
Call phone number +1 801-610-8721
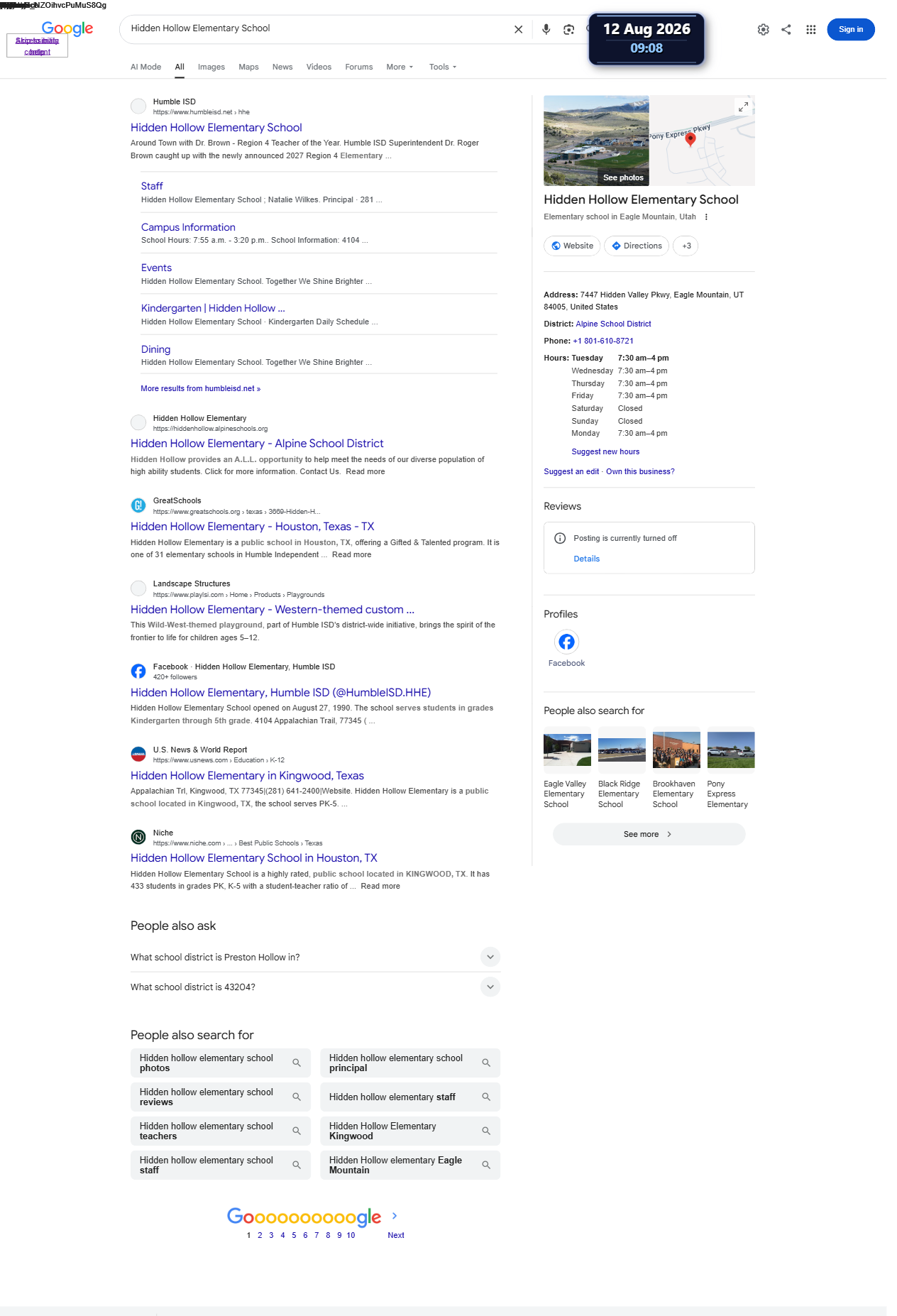603,341
